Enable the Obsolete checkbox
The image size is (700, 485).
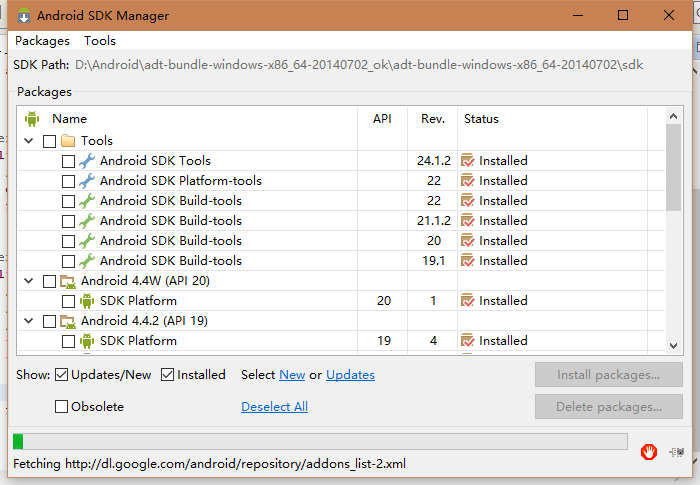point(62,407)
